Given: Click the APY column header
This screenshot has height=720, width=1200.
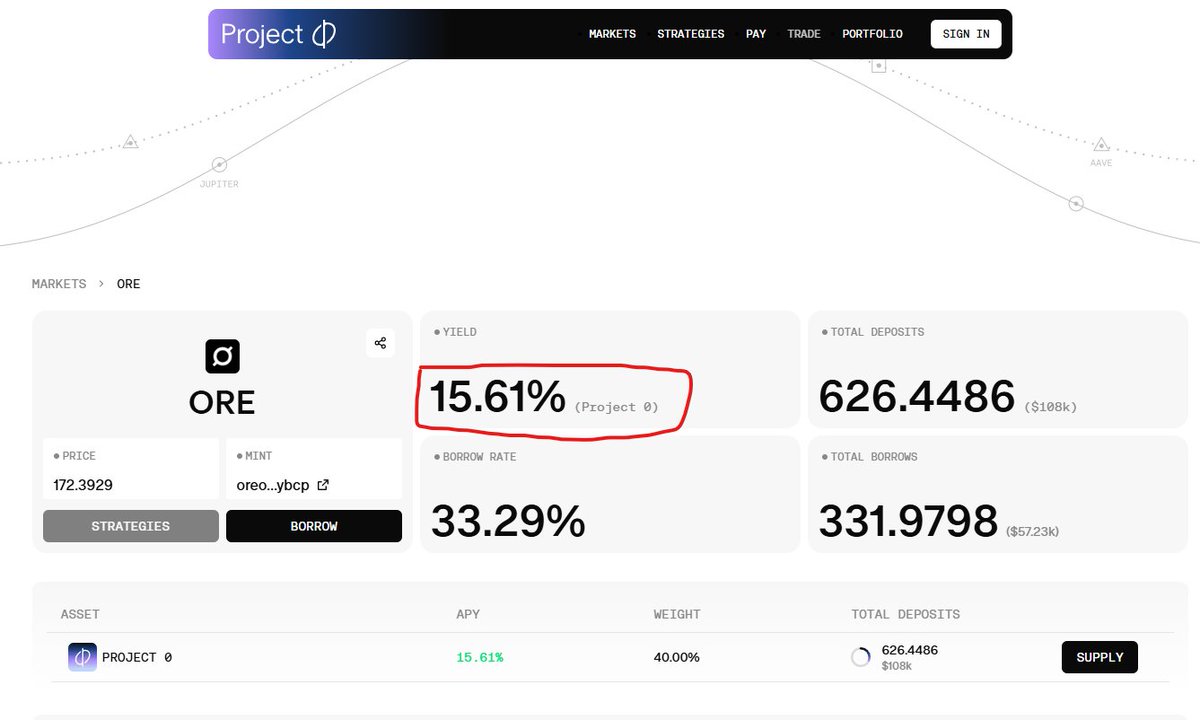Looking at the screenshot, I should tap(467, 614).
